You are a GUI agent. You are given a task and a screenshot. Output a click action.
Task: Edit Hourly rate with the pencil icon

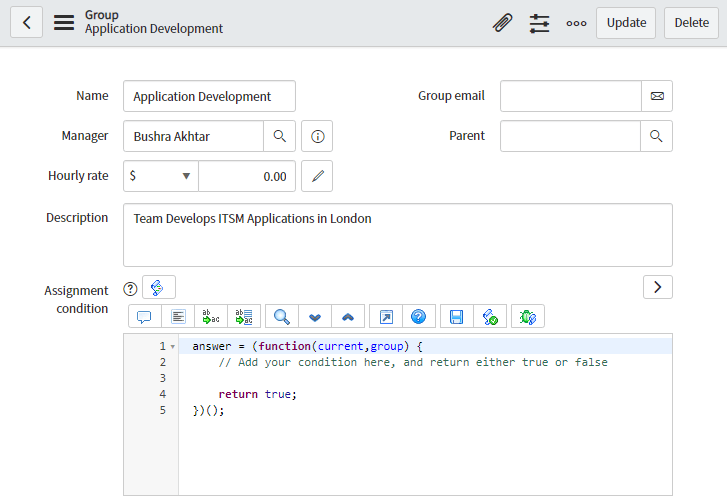coord(317,176)
